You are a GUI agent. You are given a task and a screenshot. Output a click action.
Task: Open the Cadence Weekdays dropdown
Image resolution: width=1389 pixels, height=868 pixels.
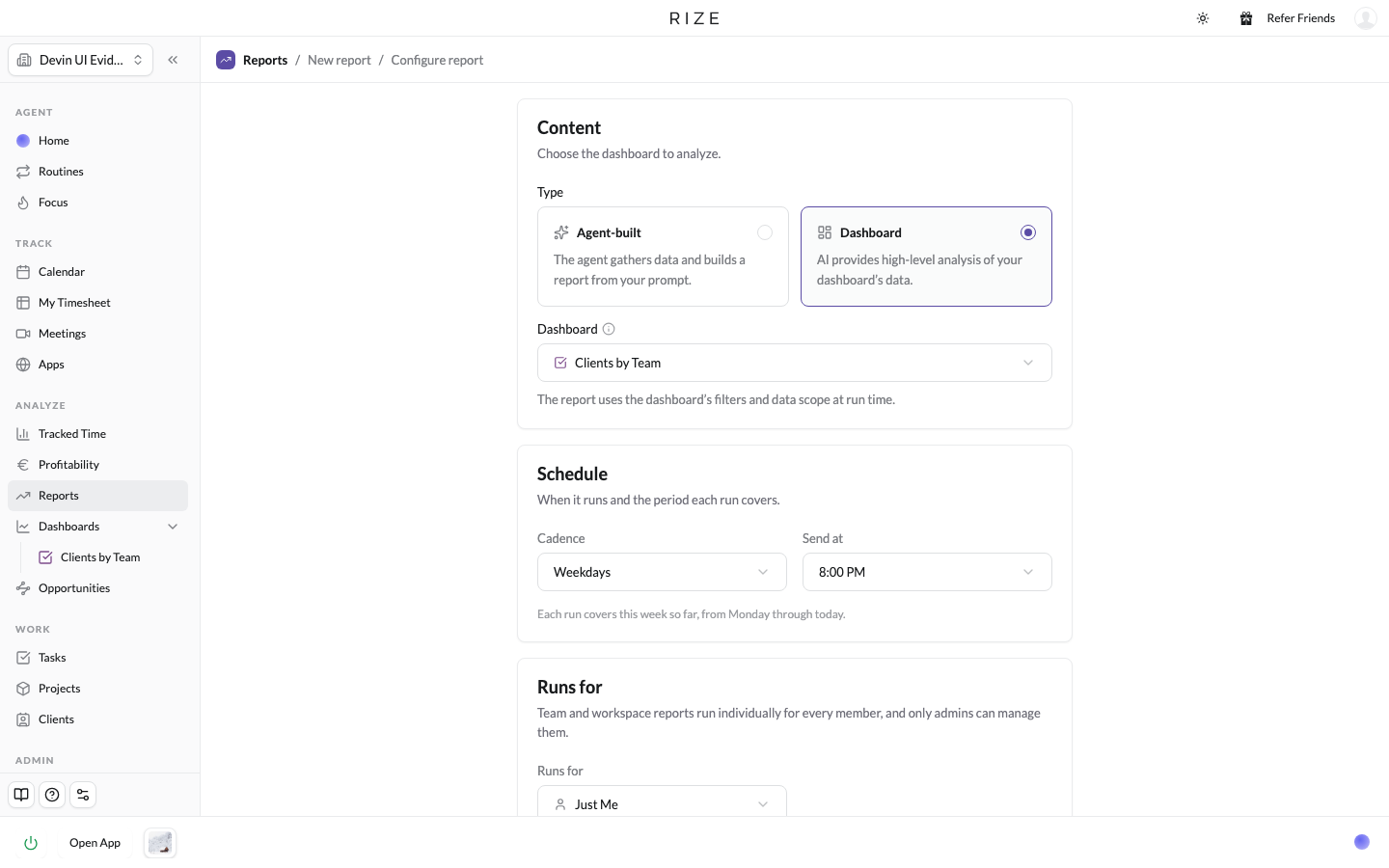pos(662,572)
